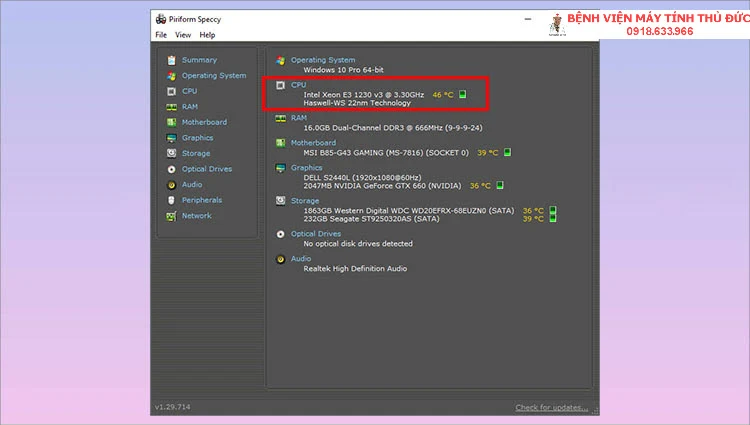750x425 pixels.
Task: Click the memory icon beside RAM summary heading
Action: point(281,119)
